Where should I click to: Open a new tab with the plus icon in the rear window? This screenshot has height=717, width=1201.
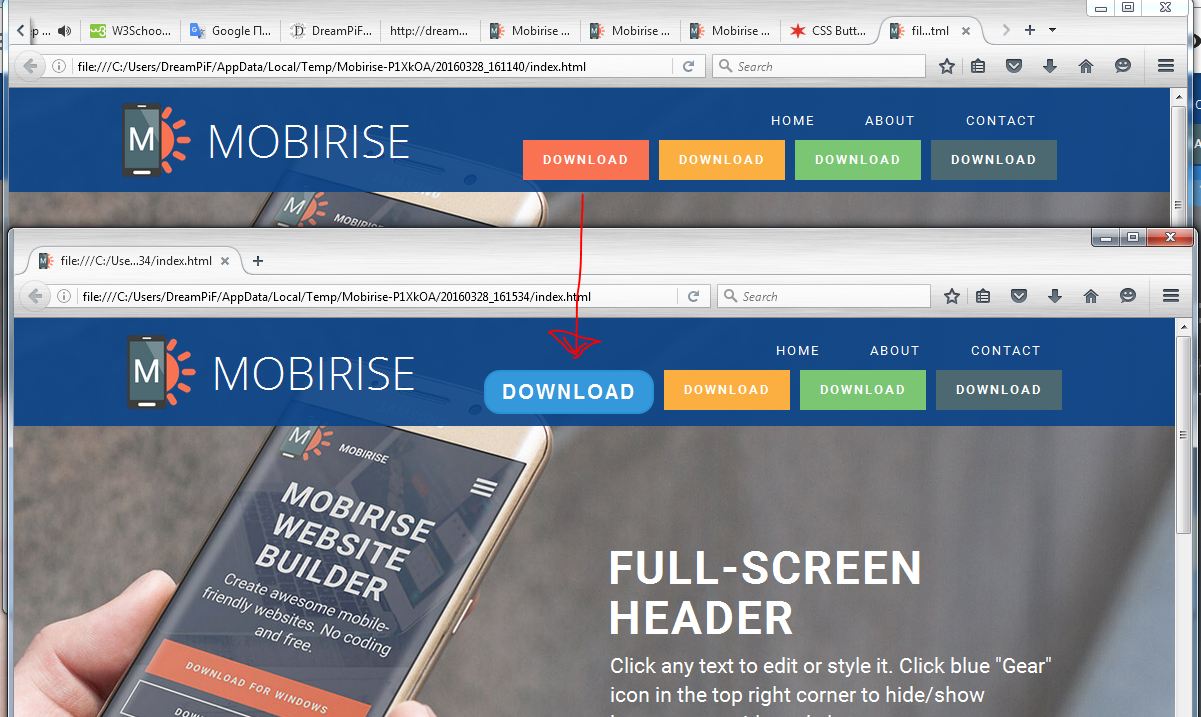coord(1030,30)
